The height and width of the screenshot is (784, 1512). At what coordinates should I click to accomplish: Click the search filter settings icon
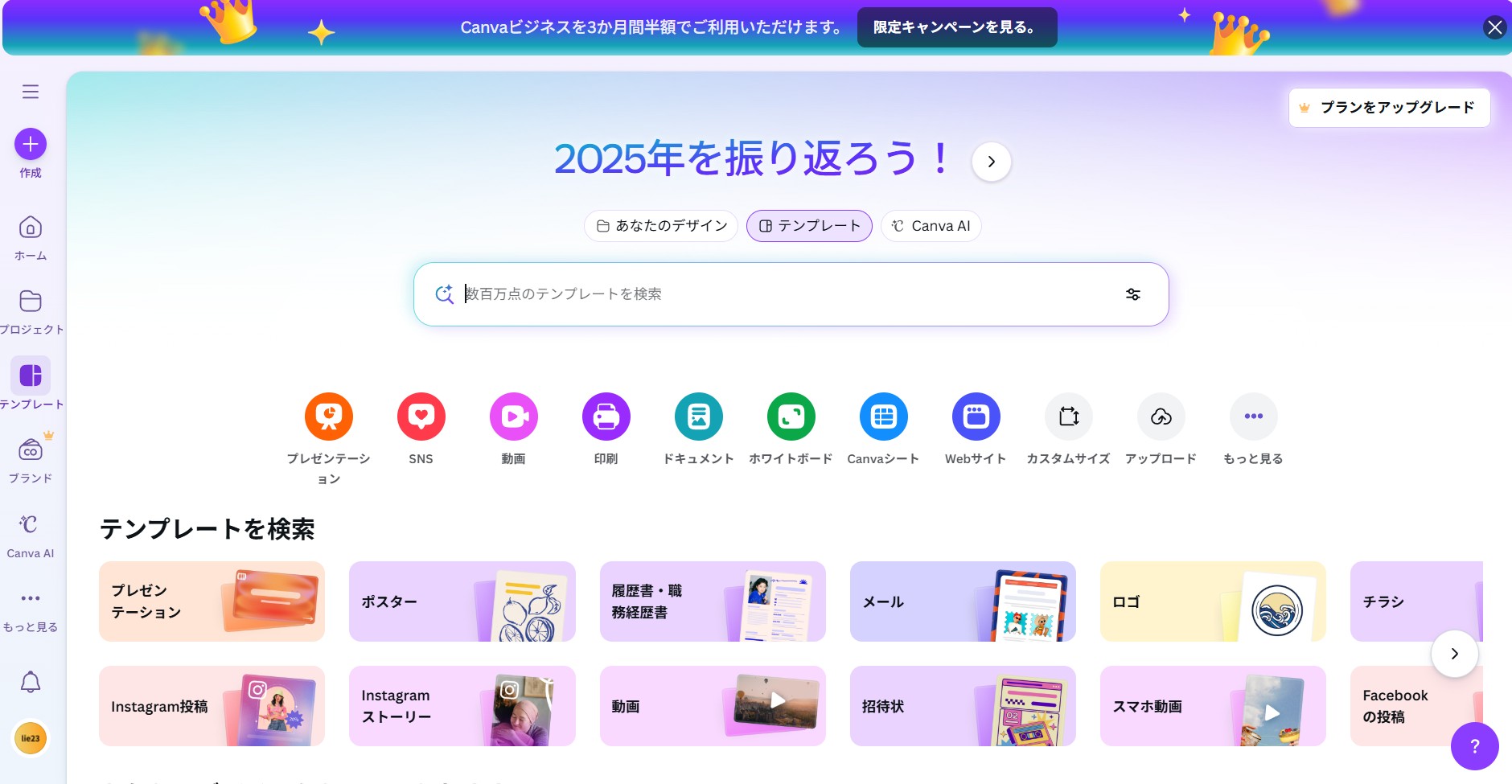coord(1134,293)
